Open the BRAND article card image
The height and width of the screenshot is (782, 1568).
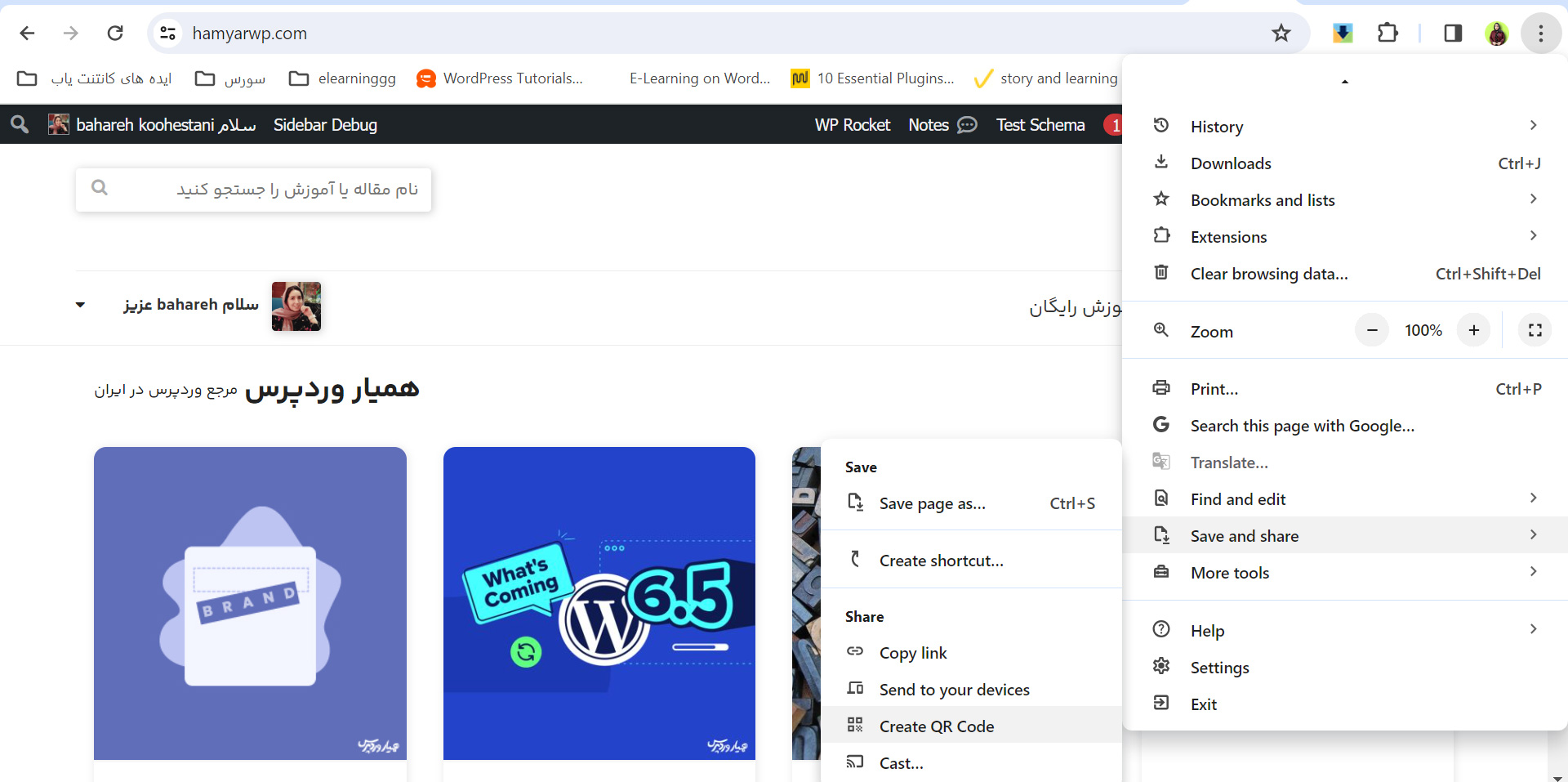250,603
